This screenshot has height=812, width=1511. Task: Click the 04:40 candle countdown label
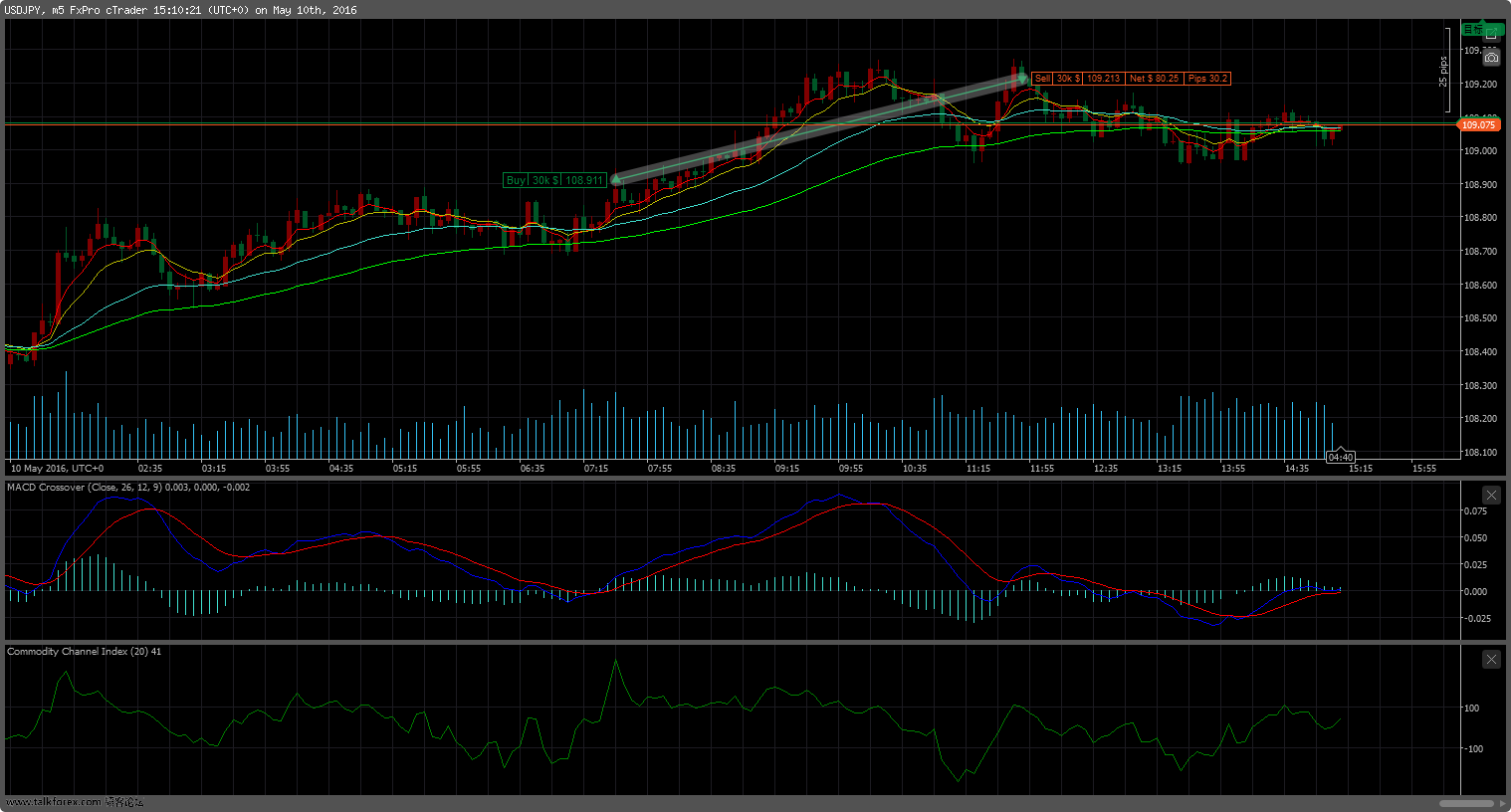pos(1341,458)
